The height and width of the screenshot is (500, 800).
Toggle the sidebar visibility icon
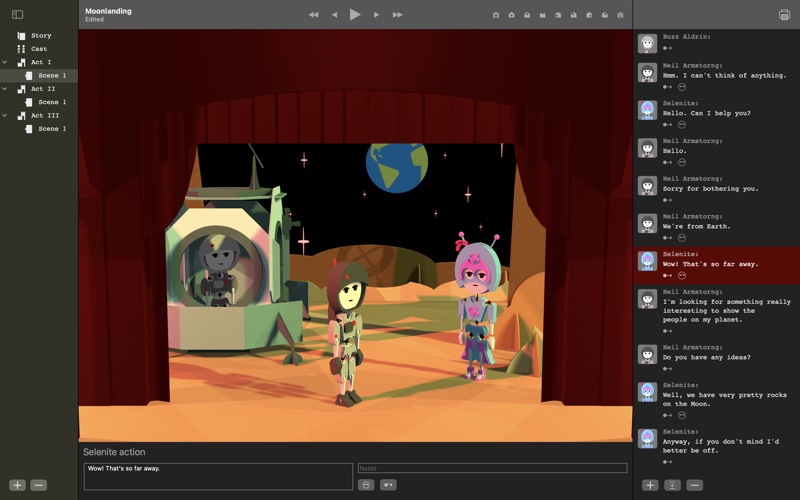point(17,14)
